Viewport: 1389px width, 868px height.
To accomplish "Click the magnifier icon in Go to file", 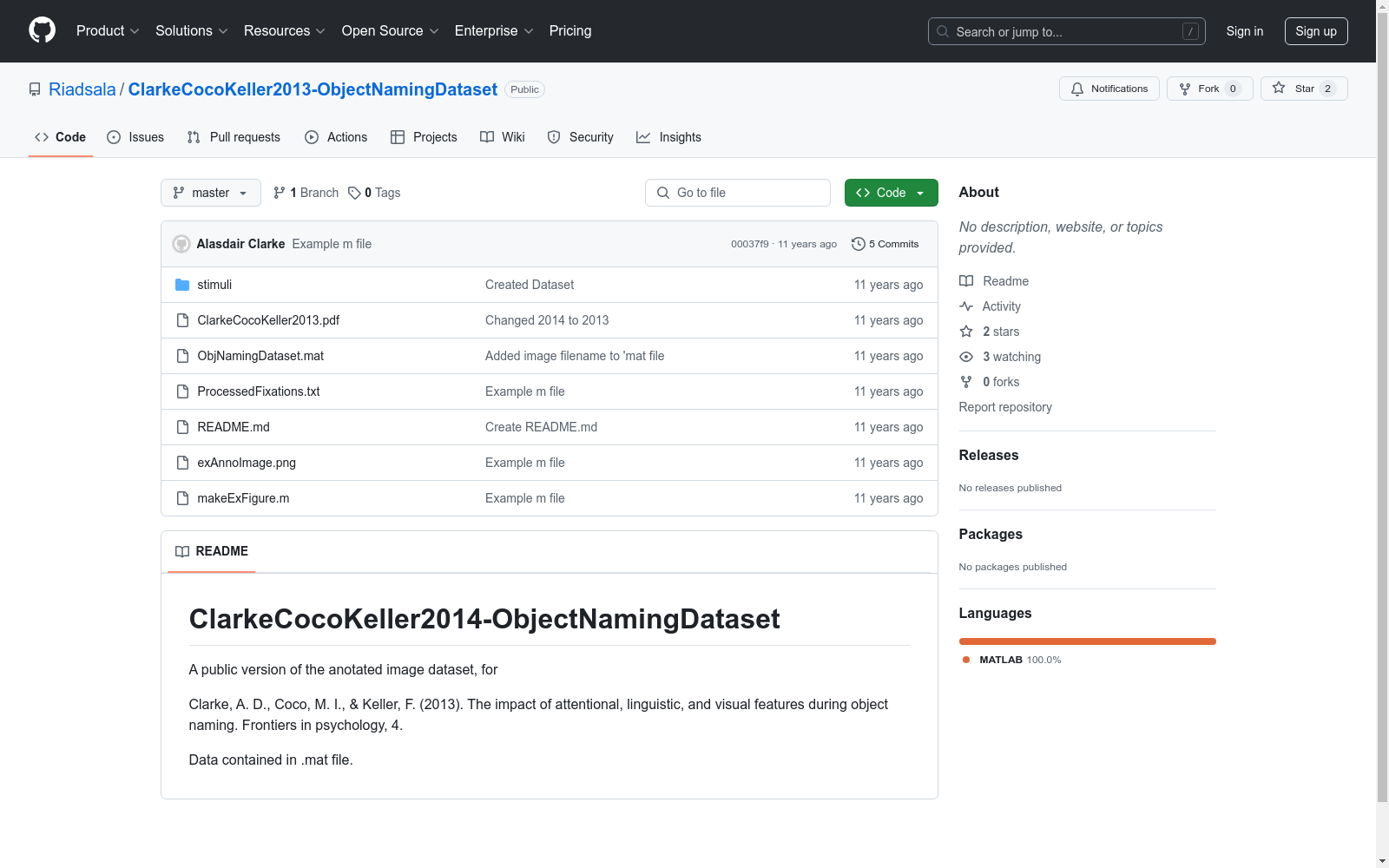I will pos(663,193).
